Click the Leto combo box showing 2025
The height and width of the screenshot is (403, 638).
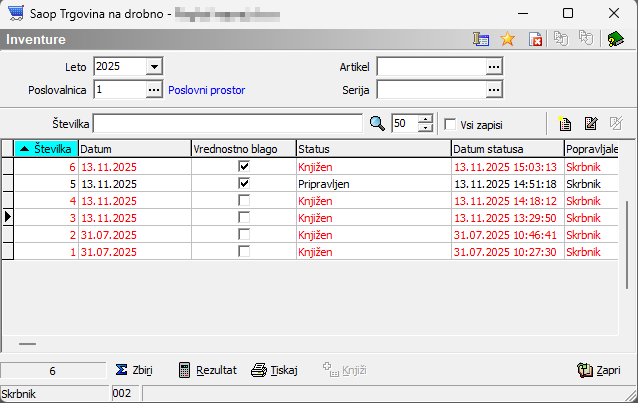coord(128,66)
